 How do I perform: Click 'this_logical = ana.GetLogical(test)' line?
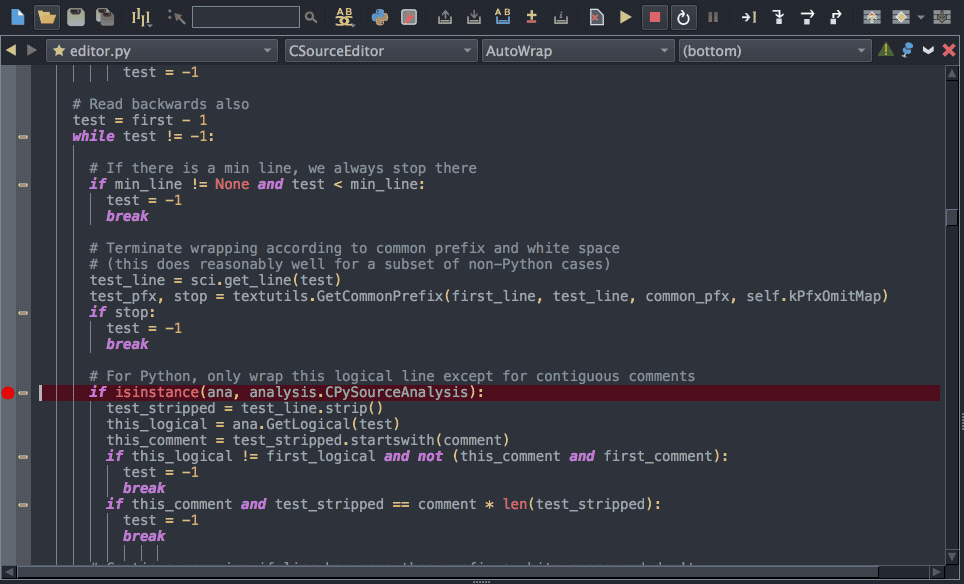click(x=253, y=424)
